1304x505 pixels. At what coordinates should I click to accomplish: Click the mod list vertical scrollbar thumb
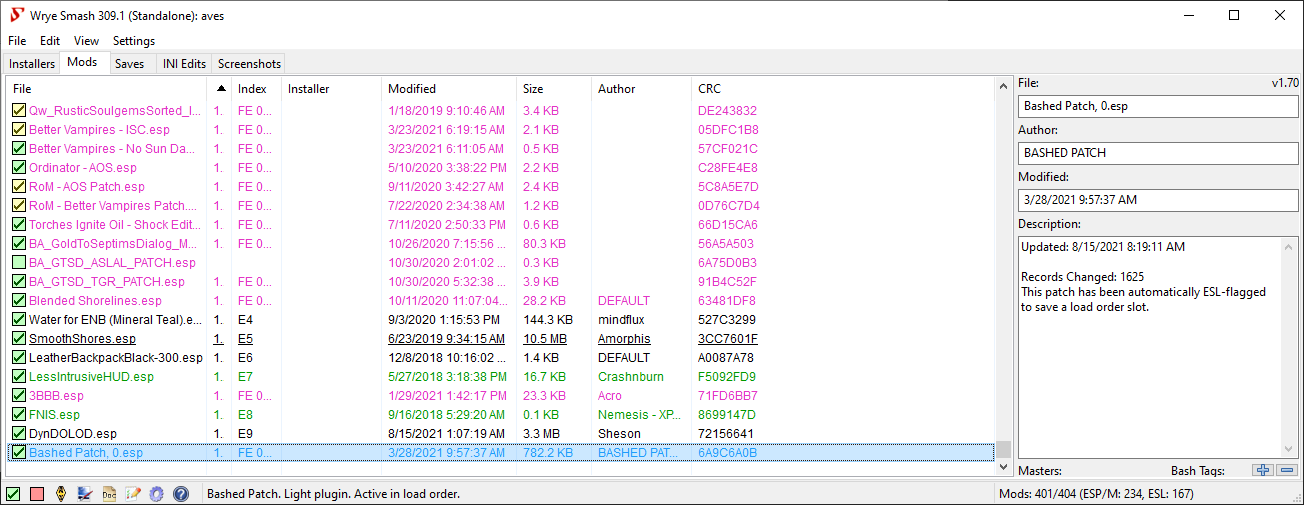pyautogui.click(x=1003, y=449)
